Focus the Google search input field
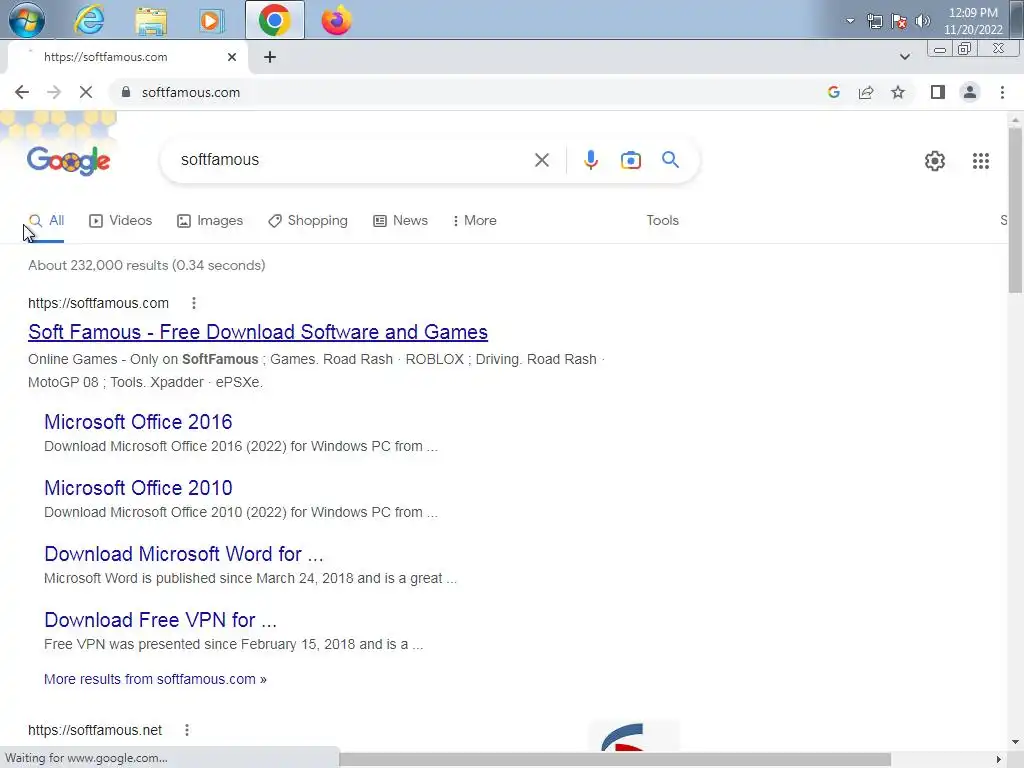The height and width of the screenshot is (768, 1024). tap(353, 160)
